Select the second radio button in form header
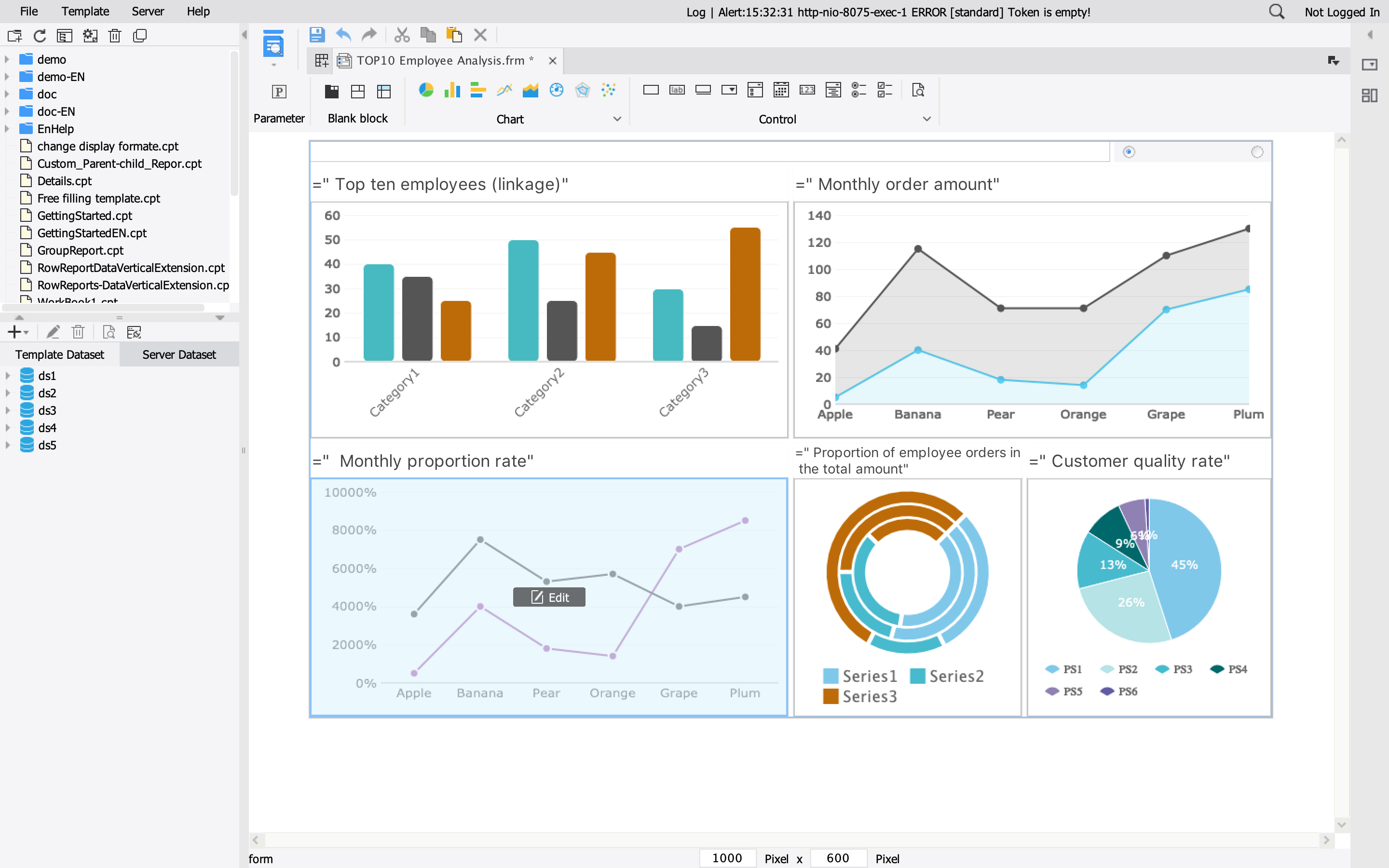1389x868 pixels. click(x=1257, y=152)
